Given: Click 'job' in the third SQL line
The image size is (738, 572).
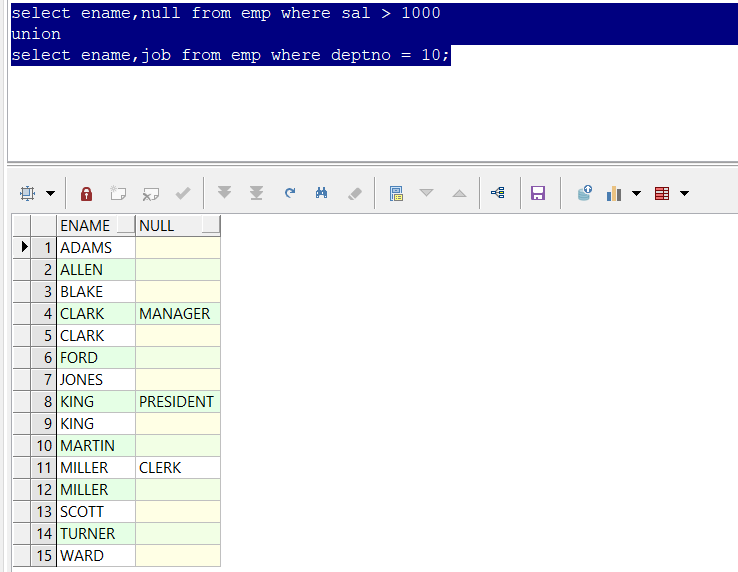Looking at the screenshot, I should pos(156,55).
